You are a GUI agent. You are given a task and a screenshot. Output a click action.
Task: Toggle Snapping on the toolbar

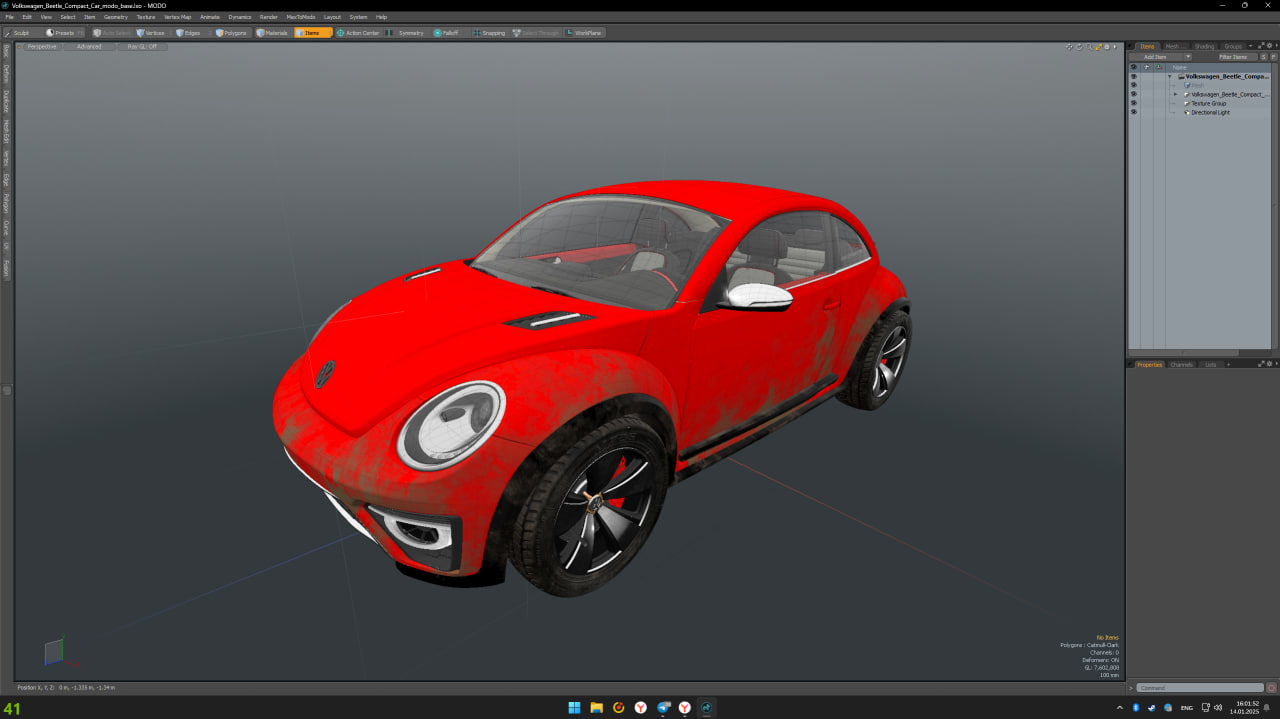[x=489, y=33]
